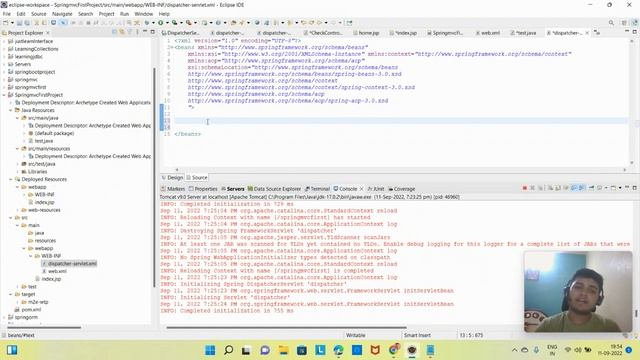Open the New file dropdown arrow
The image size is (640, 360).
pyautogui.click(x=12, y=23)
